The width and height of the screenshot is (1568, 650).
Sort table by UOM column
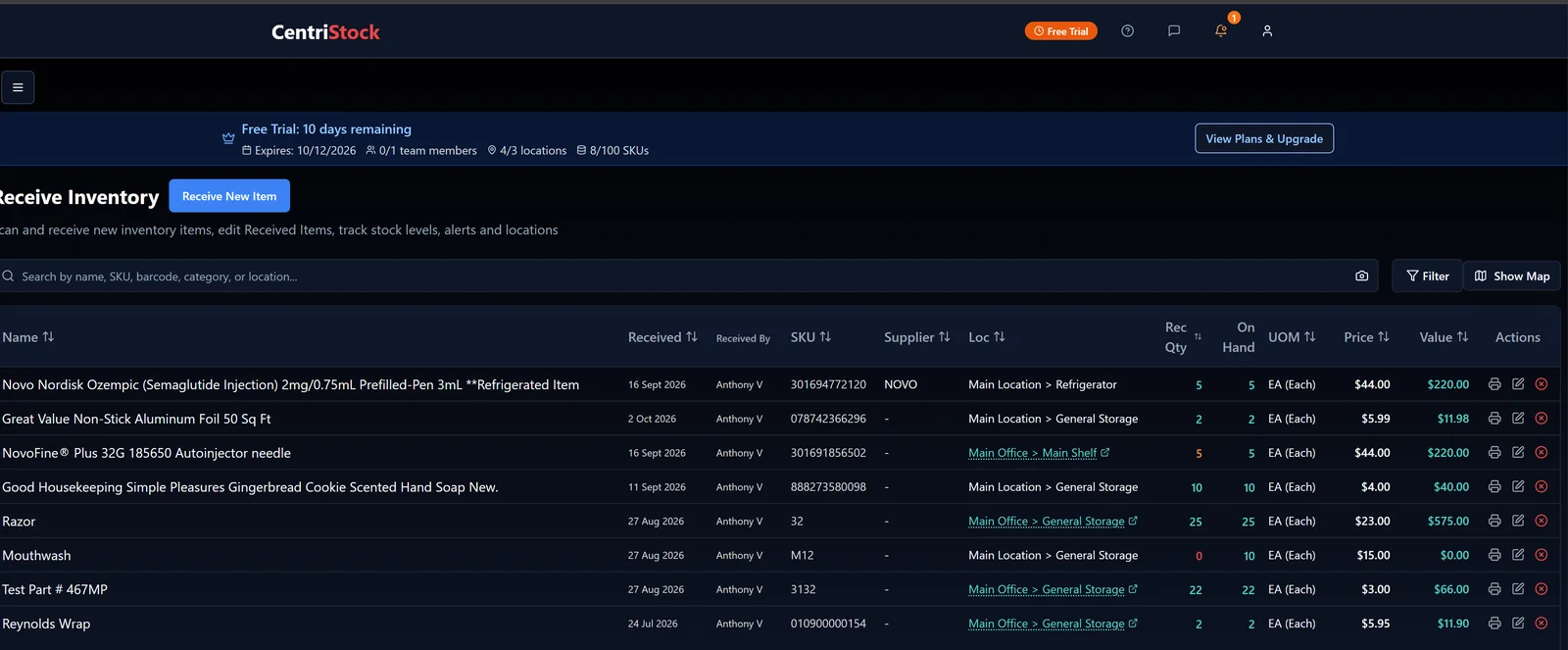point(1292,337)
